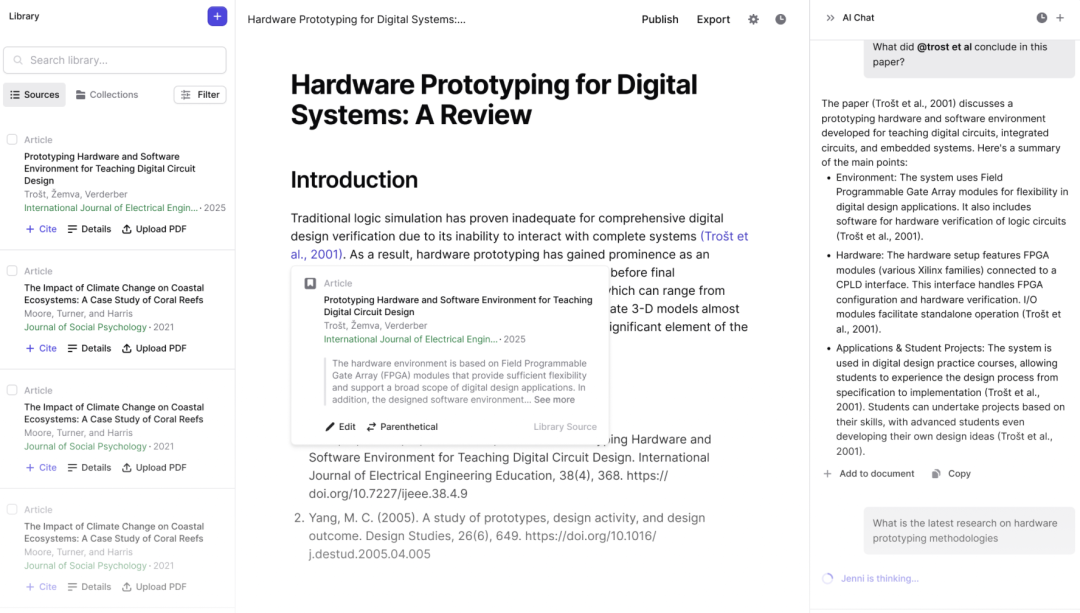
Task: Open document settings gear icon
Action: coord(753,19)
